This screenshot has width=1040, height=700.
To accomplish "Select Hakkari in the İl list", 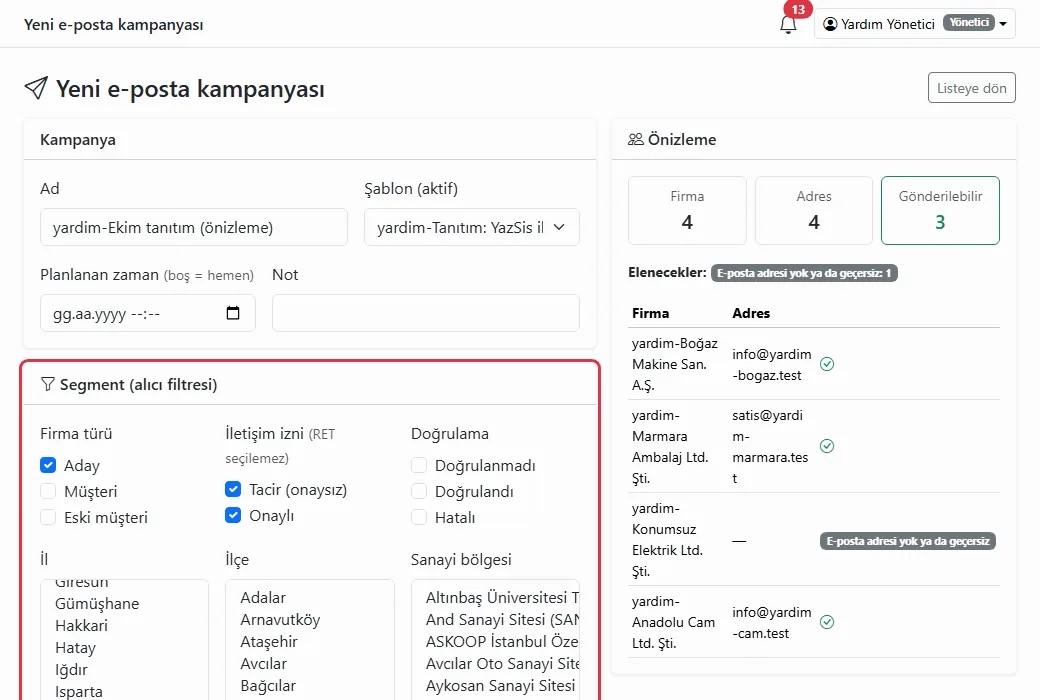I will pos(81,625).
